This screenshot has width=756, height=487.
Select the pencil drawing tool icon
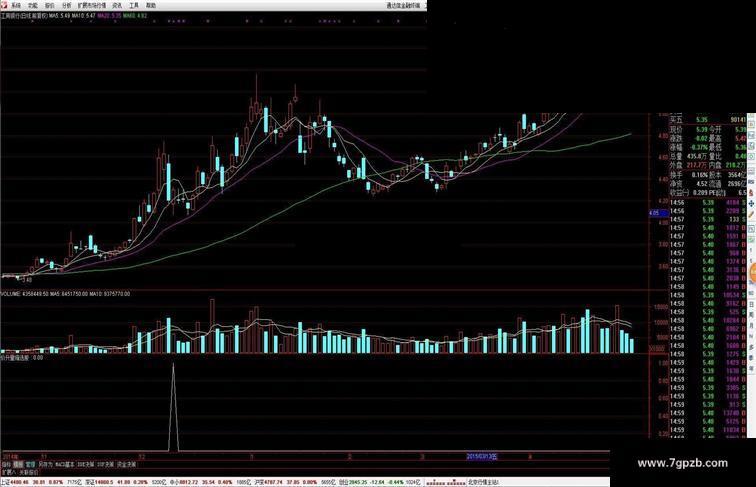point(751,215)
